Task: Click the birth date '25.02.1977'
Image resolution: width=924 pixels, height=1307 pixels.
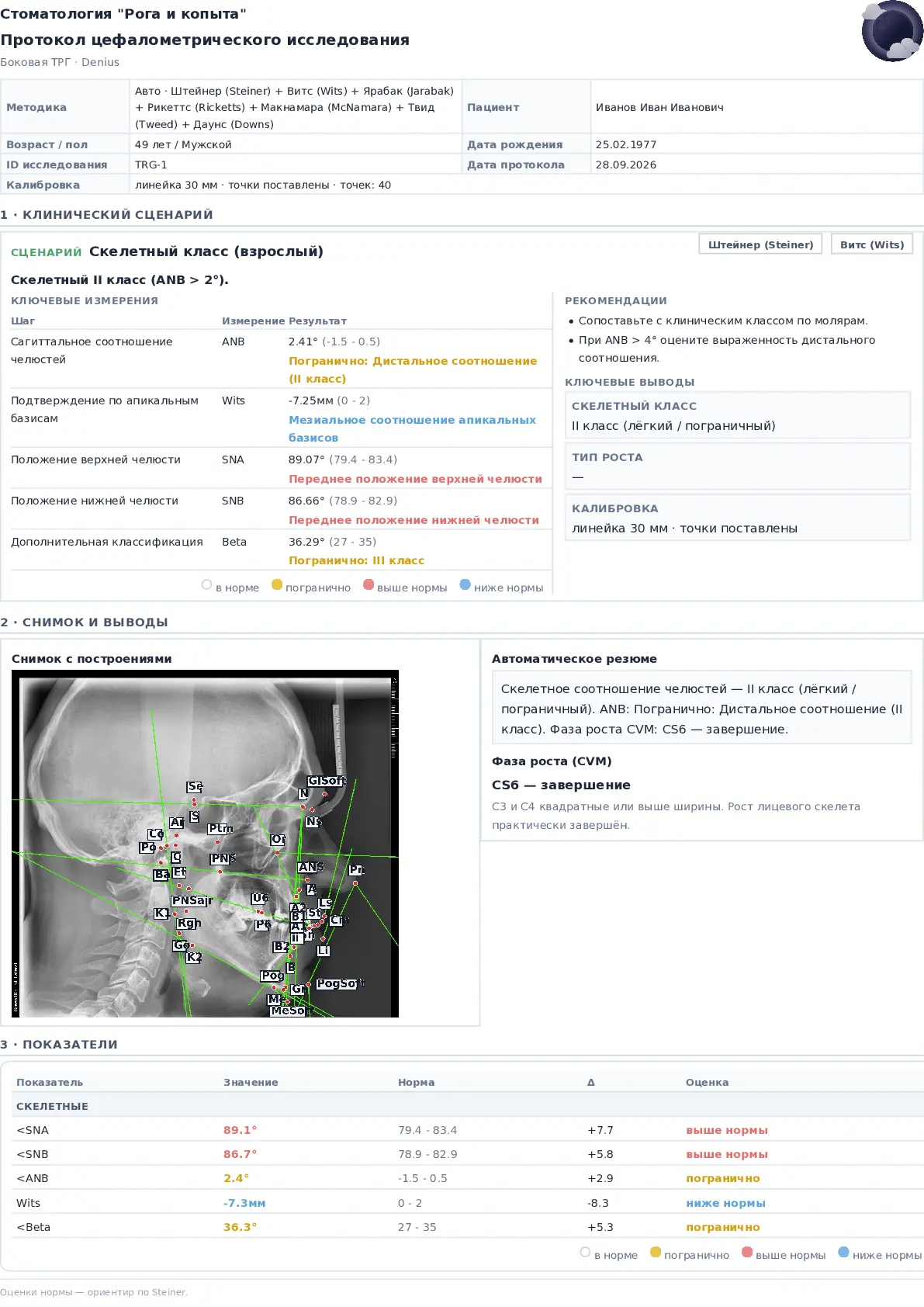Action: coord(626,144)
